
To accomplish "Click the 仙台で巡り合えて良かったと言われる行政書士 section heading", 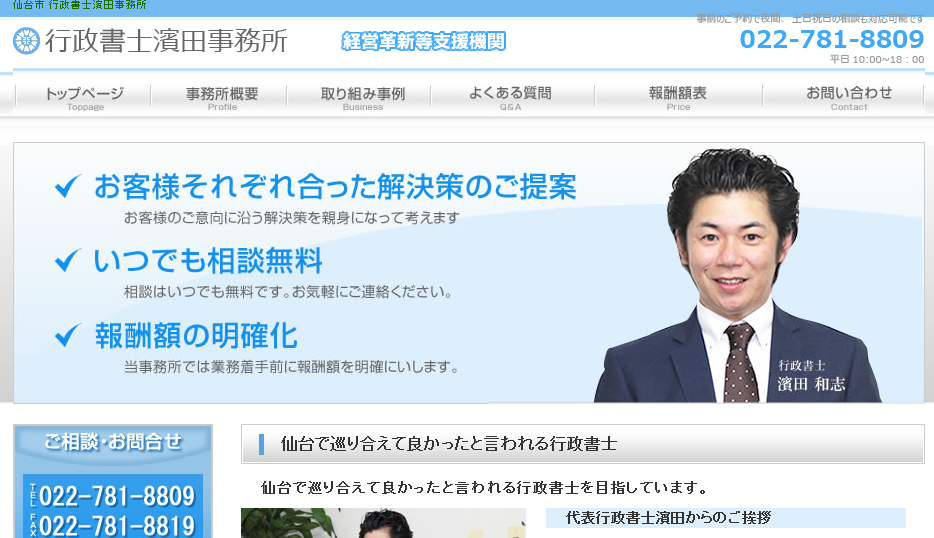I will tap(449, 444).
